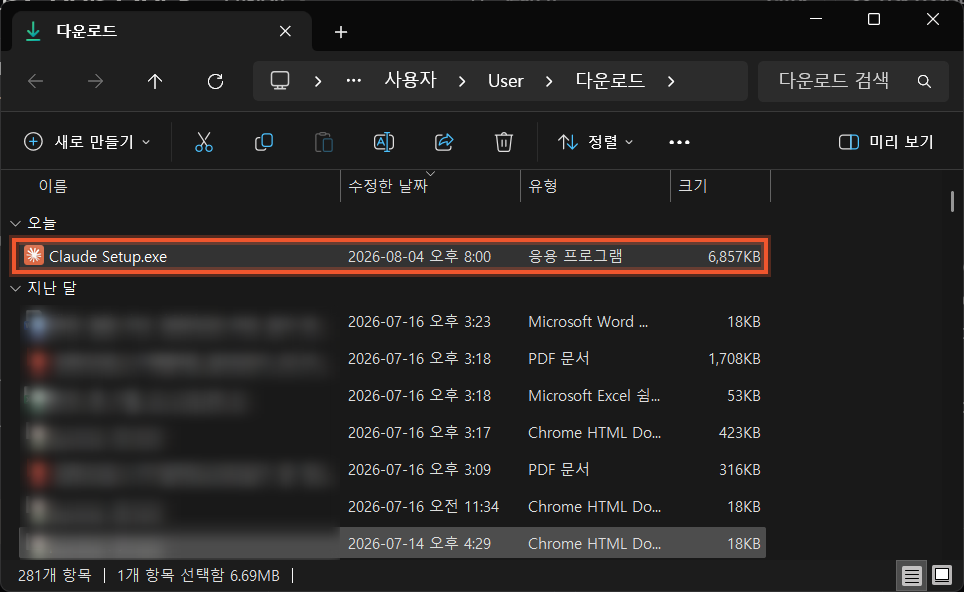Click the 1,708KB size cell
The height and width of the screenshot is (592, 964).
click(x=734, y=358)
